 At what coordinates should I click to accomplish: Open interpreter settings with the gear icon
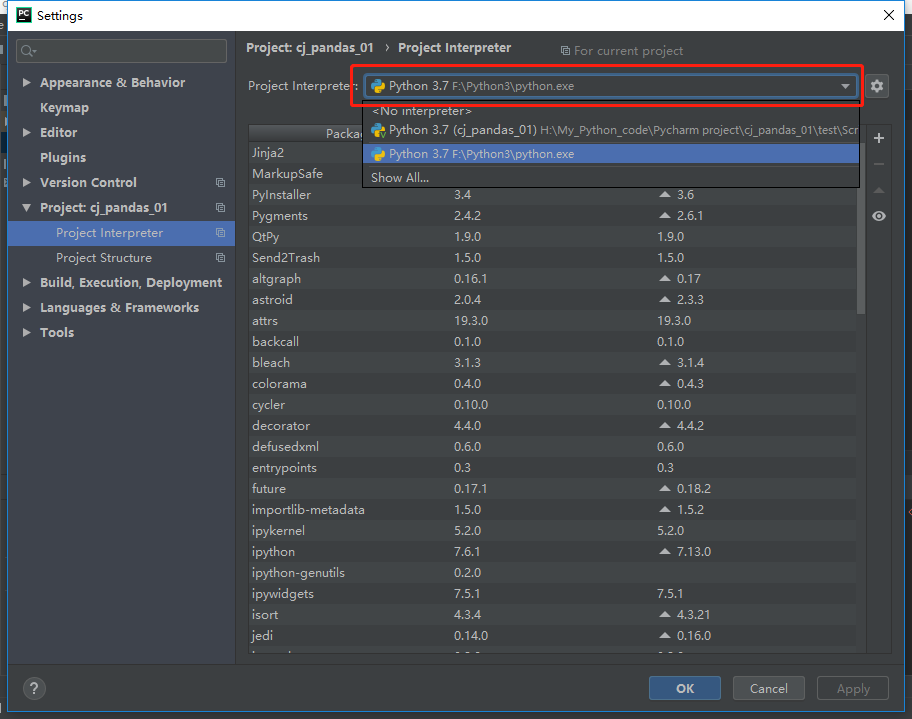click(877, 86)
